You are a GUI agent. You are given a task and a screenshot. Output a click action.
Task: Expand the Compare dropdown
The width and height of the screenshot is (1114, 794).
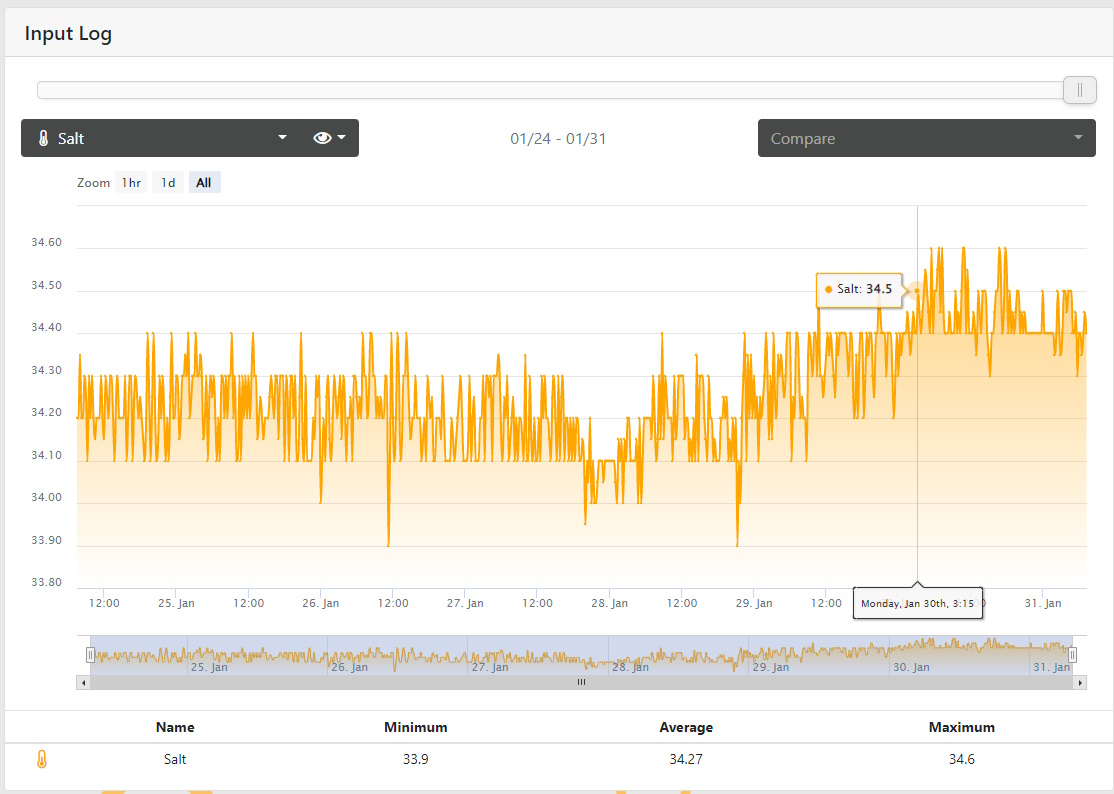pos(926,138)
